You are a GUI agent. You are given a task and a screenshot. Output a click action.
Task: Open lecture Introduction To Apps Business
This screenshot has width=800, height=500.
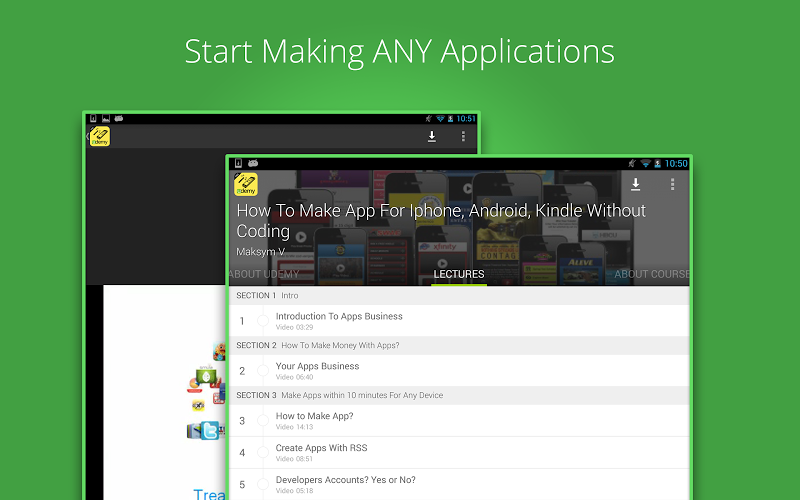459,320
